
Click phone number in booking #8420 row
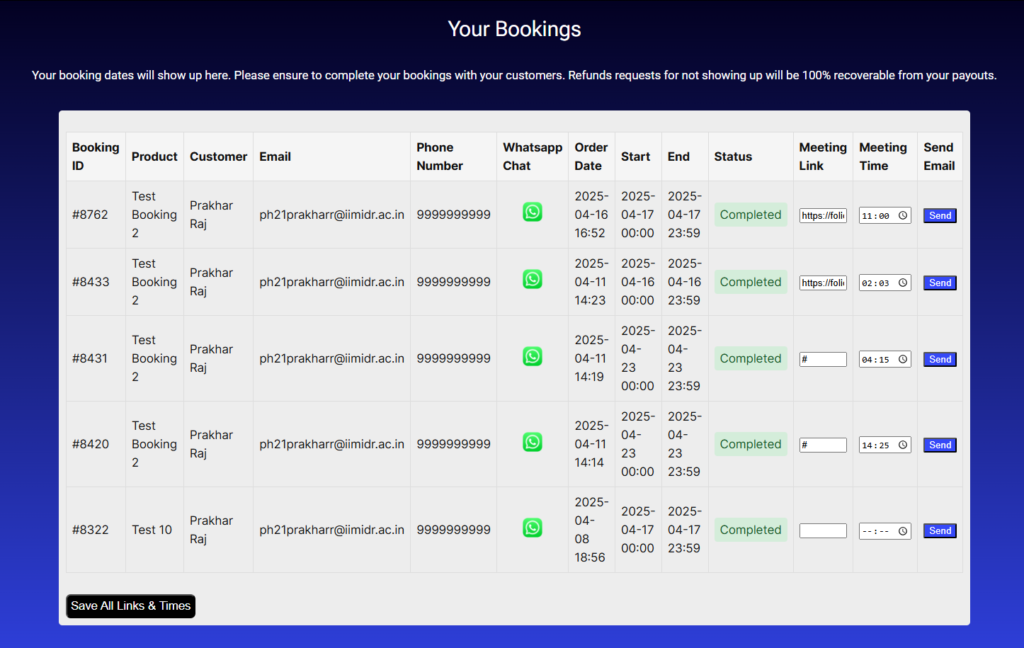(453, 444)
